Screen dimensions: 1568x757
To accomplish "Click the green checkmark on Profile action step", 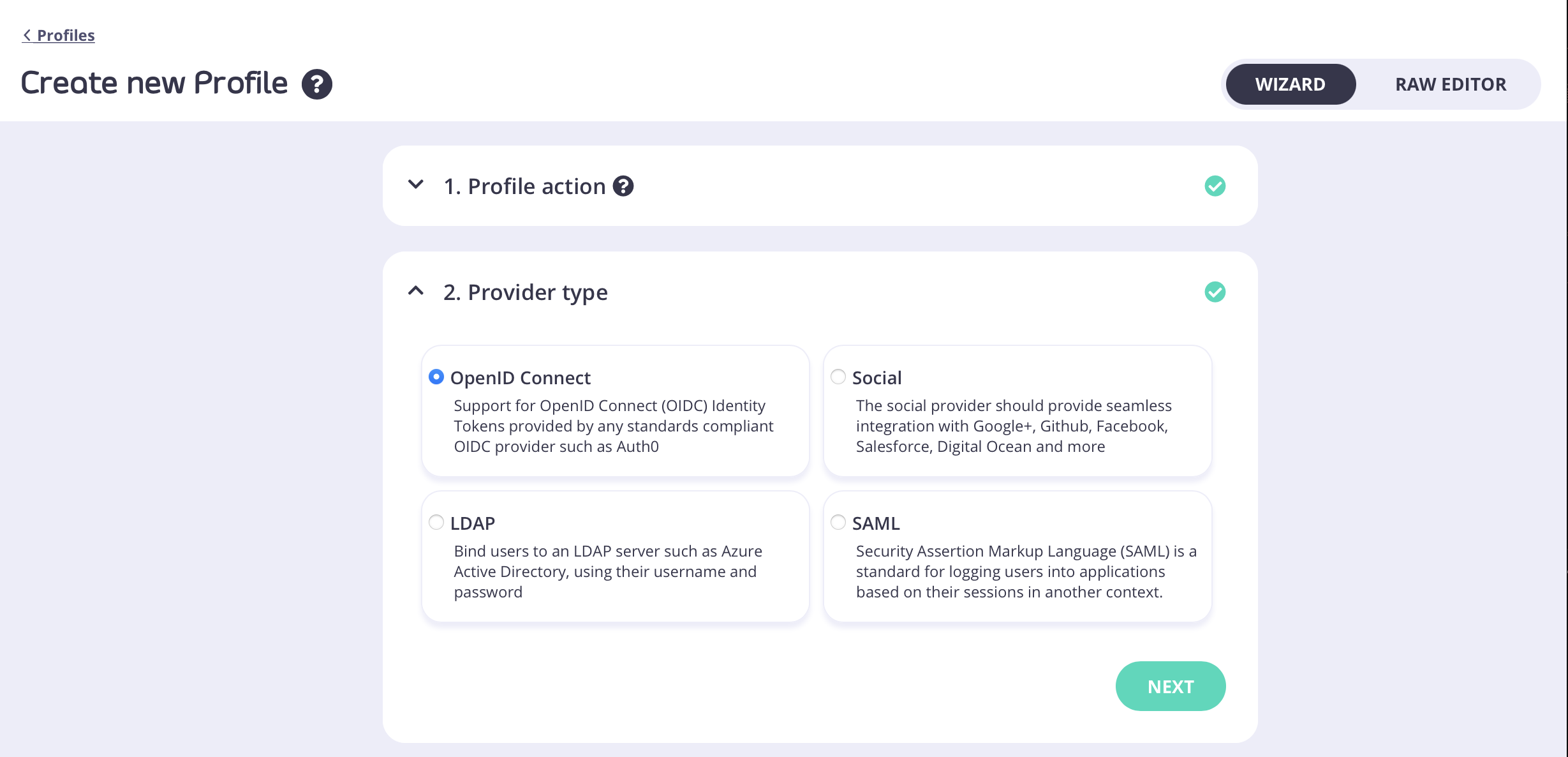I will click(x=1215, y=186).
